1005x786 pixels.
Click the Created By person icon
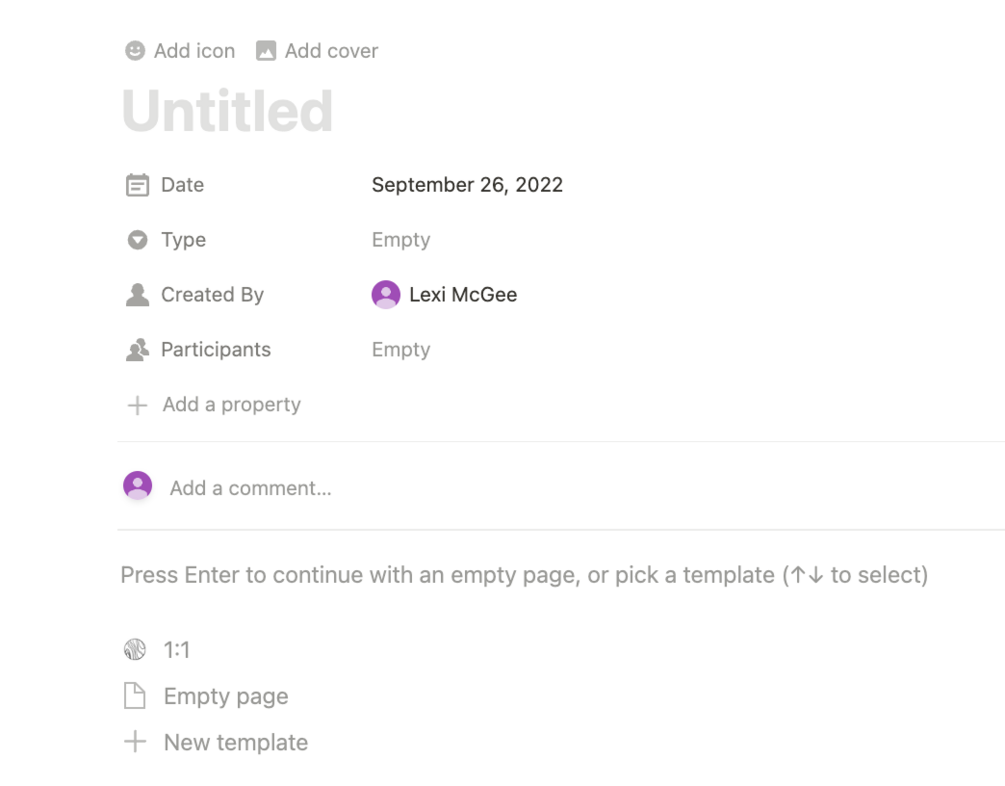pyautogui.click(x=137, y=295)
